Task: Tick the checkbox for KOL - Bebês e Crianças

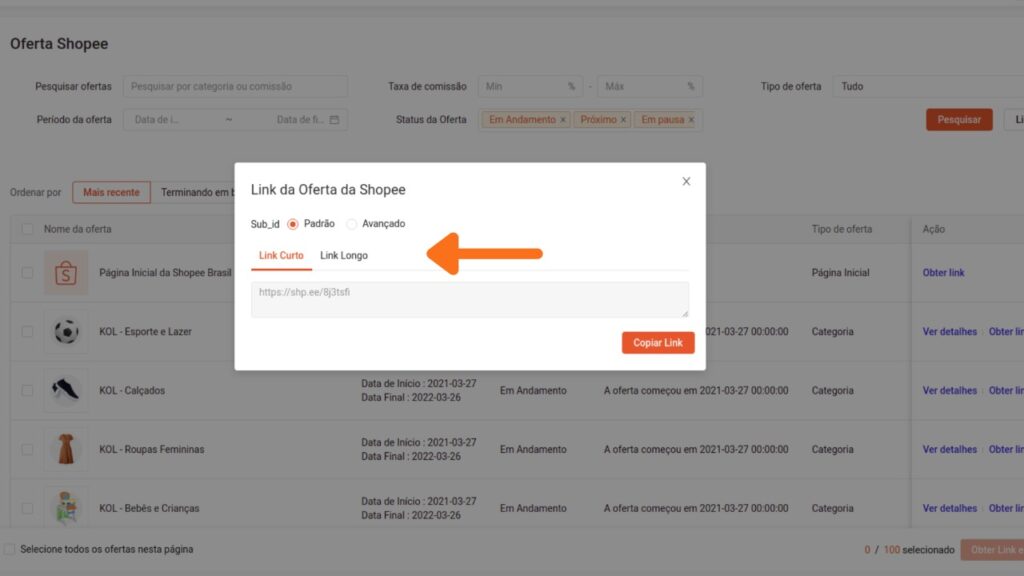Action: pos(27,508)
